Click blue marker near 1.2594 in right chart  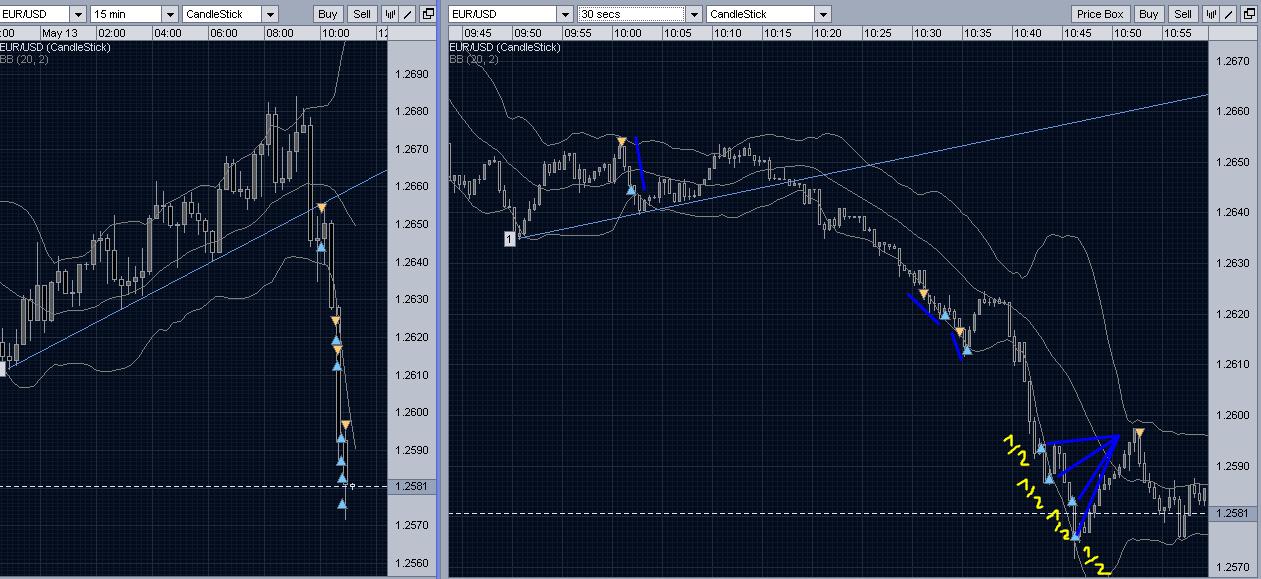pos(1041,447)
